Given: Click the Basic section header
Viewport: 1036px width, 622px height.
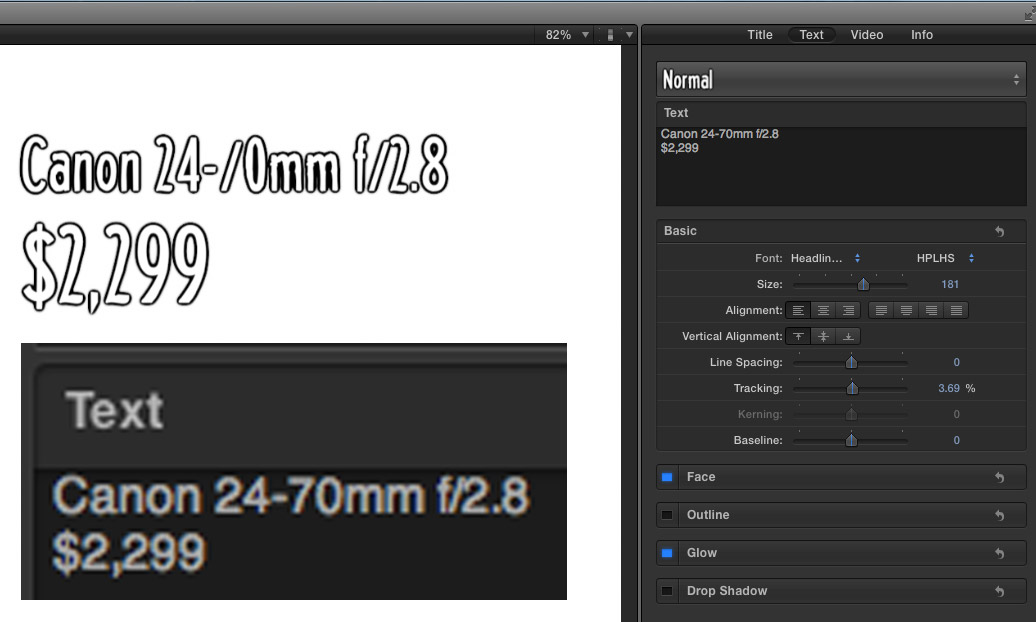Looking at the screenshot, I should 841,231.
